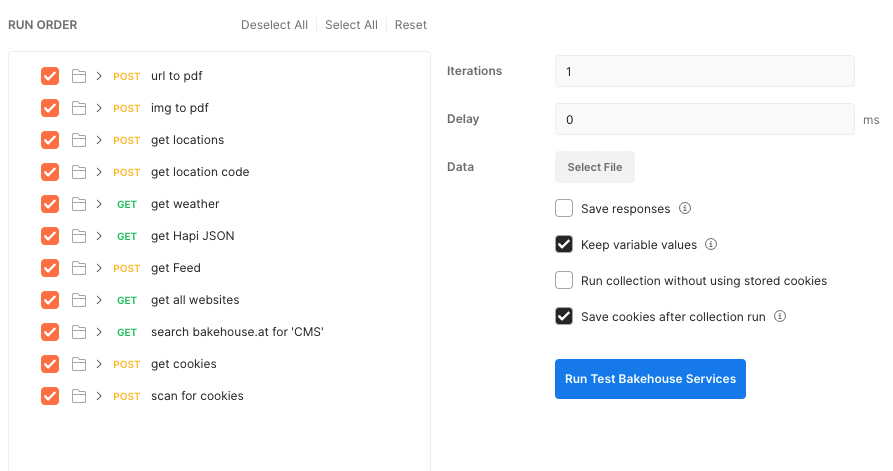Click the Iterations input field

point(704,72)
